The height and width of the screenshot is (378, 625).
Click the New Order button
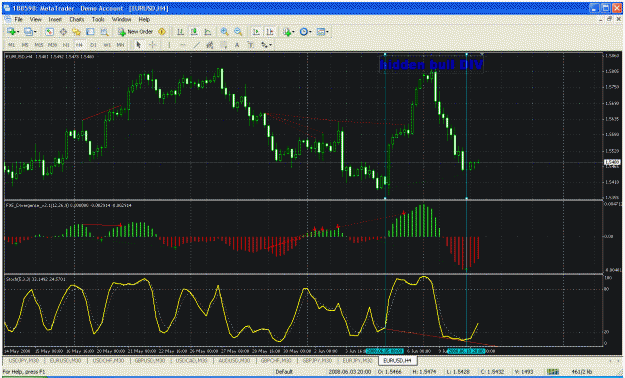[x=135, y=32]
